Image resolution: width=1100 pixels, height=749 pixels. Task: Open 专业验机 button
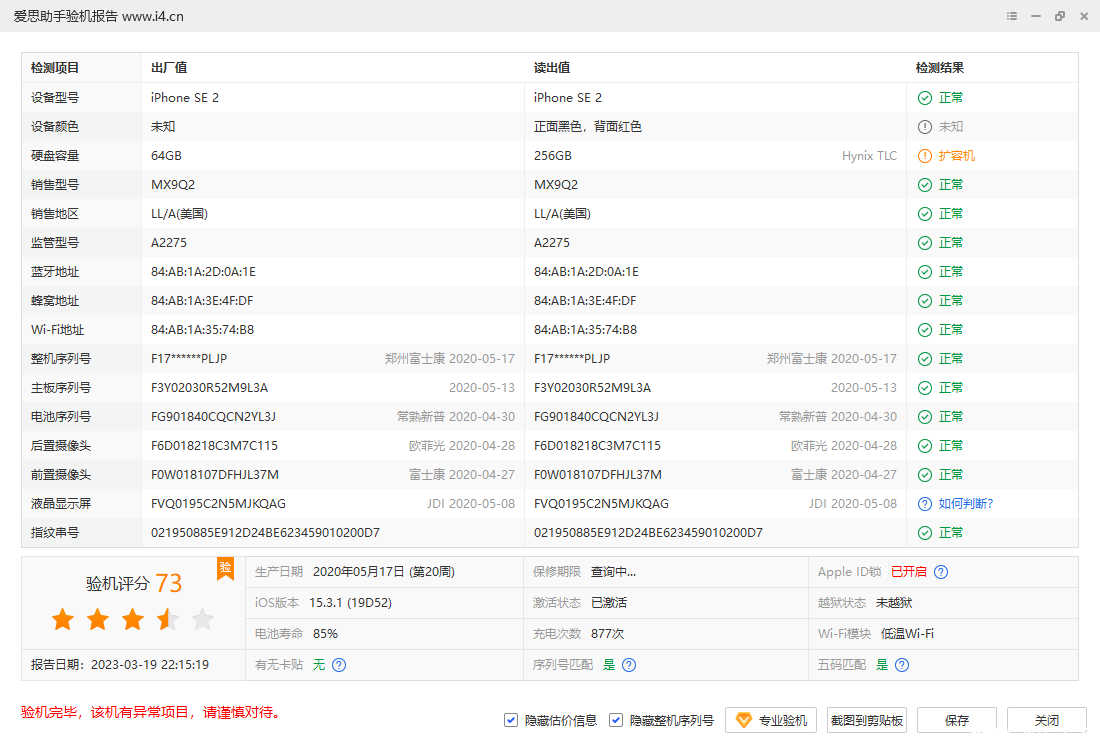tap(771, 720)
